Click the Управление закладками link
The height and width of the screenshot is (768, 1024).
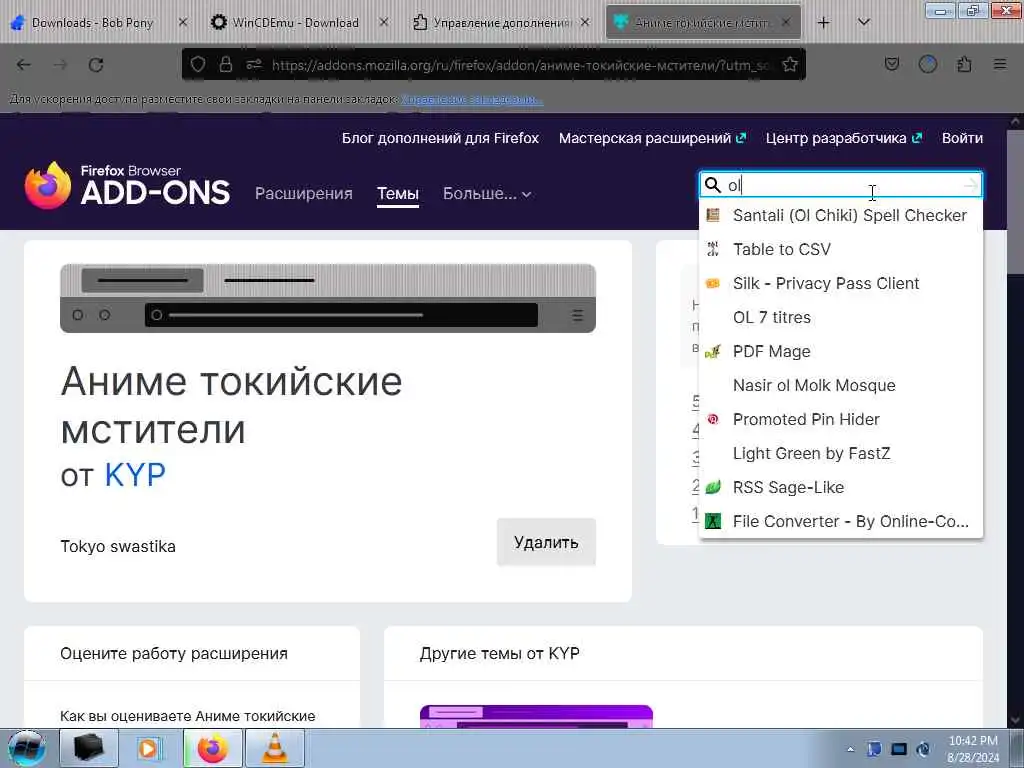coord(472,99)
